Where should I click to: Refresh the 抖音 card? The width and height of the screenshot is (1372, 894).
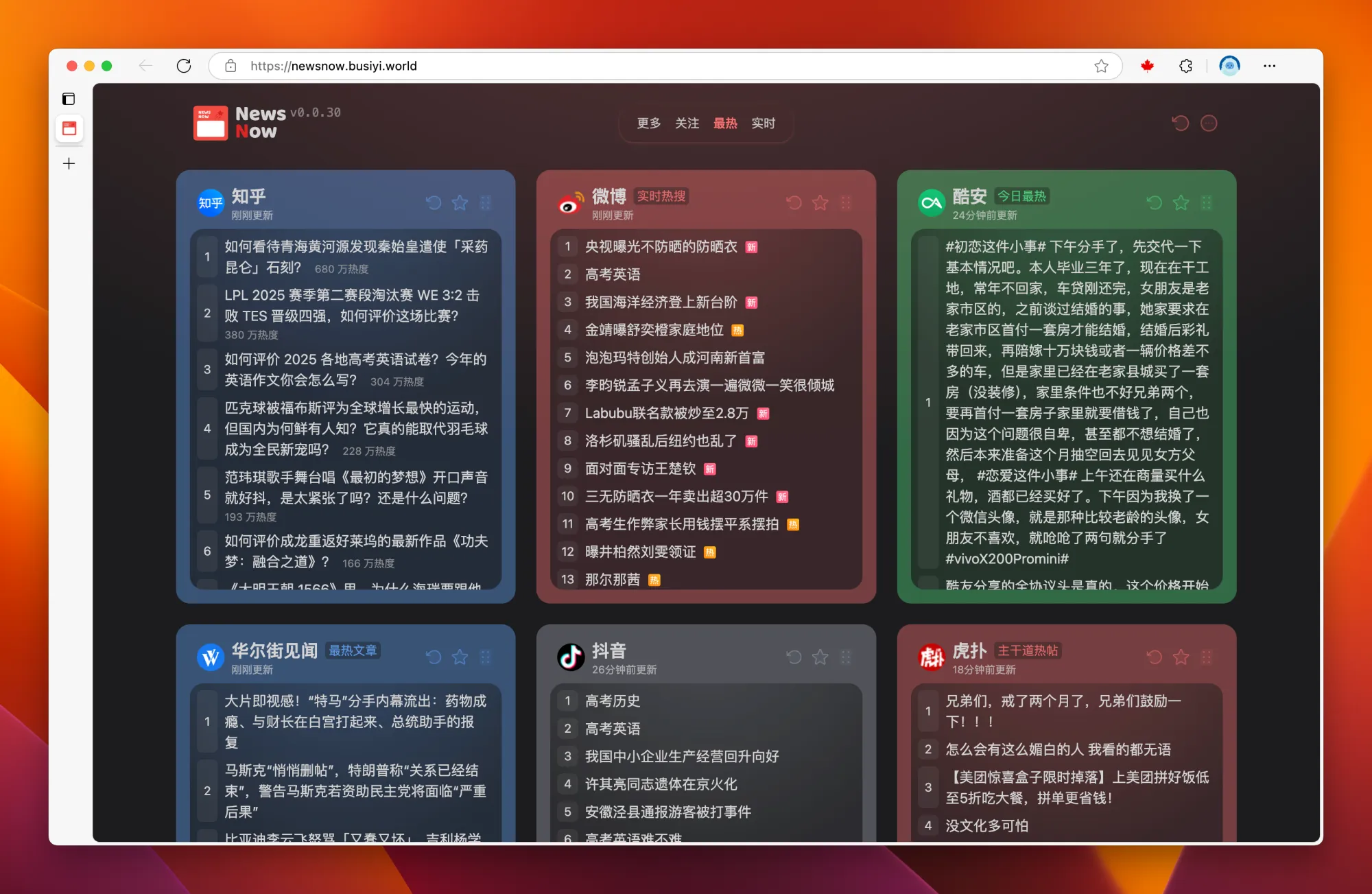coord(794,657)
